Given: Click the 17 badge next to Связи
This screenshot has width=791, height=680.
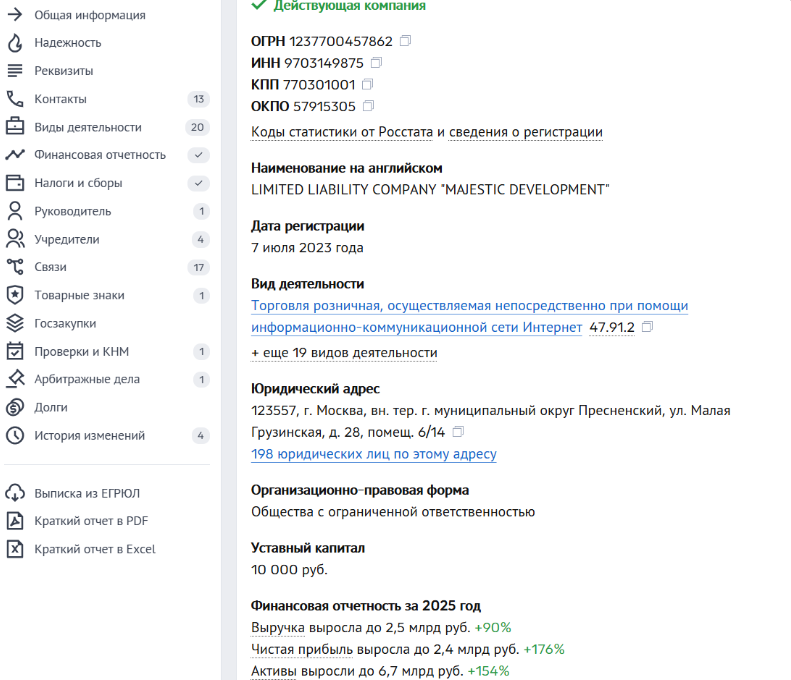Looking at the screenshot, I should point(199,267).
